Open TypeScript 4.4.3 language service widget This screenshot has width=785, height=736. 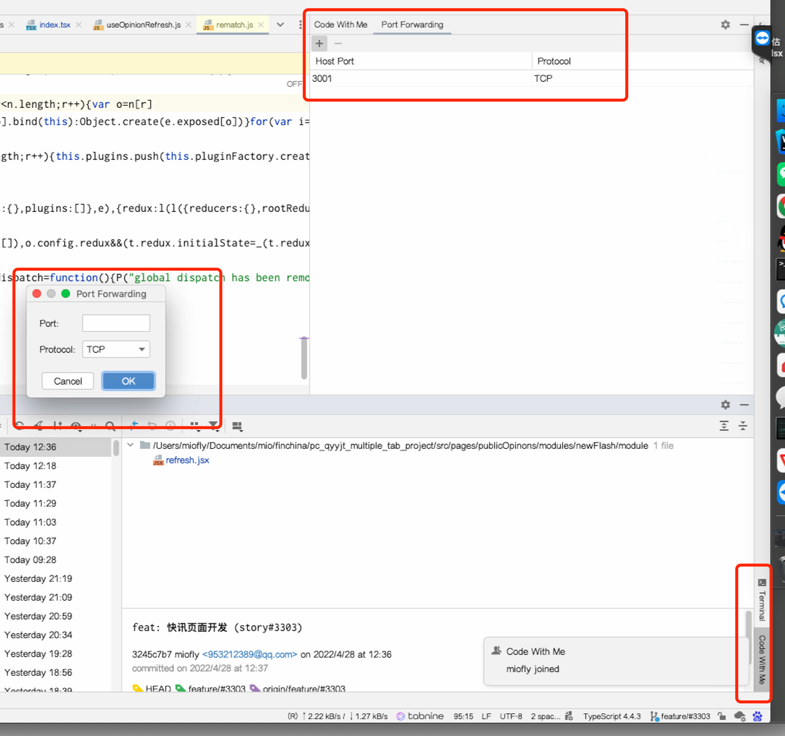(x=612, y=716)
